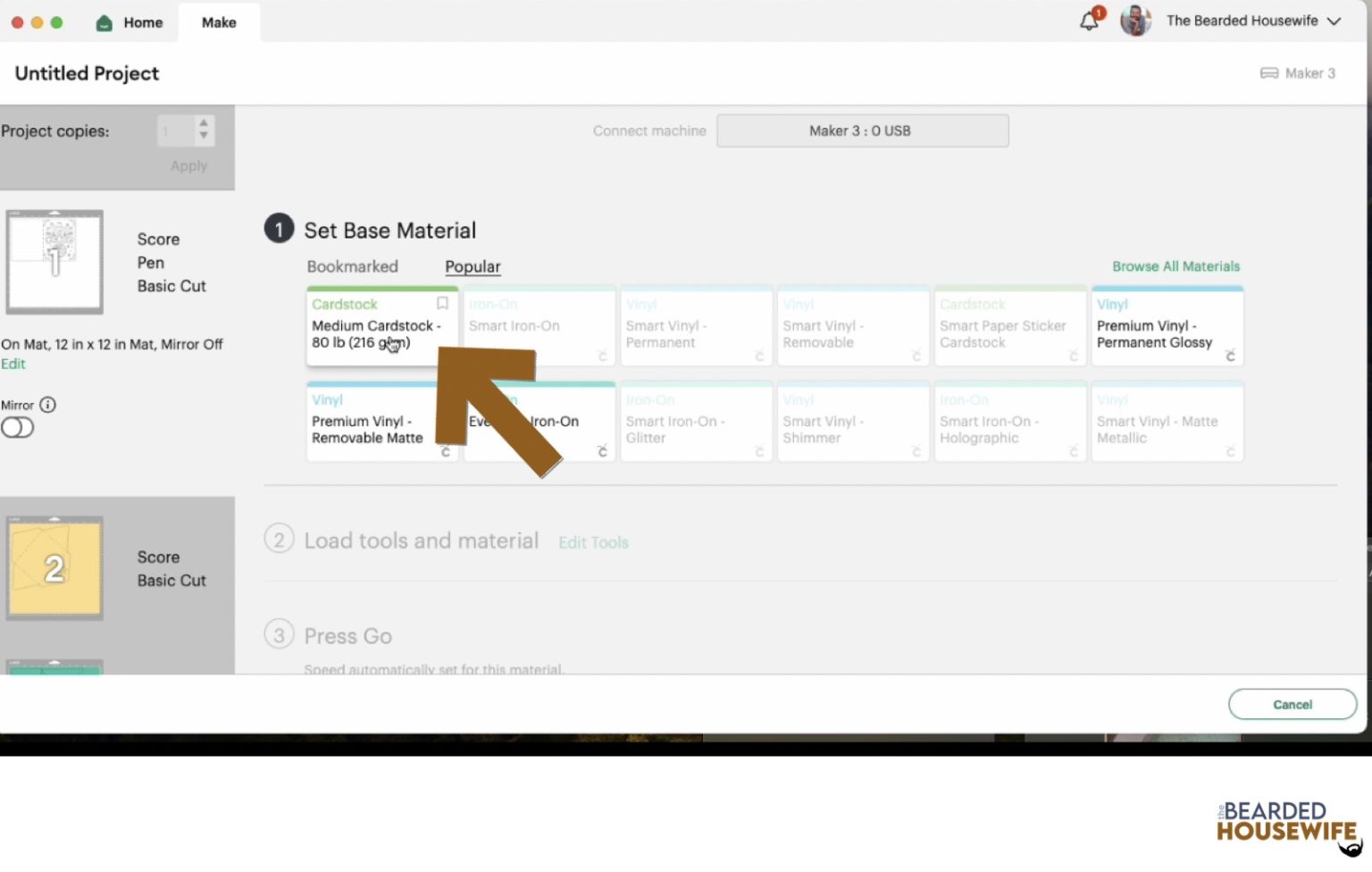Click Cricut logo on Premium Vinyl Removable Matte
The image size is (1372, 872).
click(445, 452)
